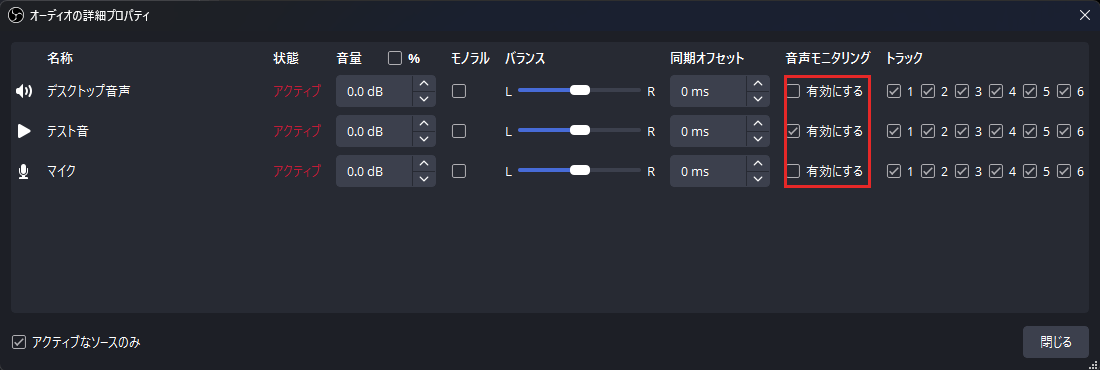Image resolution: width=1100 pixels, height=370 pixels.
Task: Uncheck track 4 for マイク
Action: [x=996, y=171]
